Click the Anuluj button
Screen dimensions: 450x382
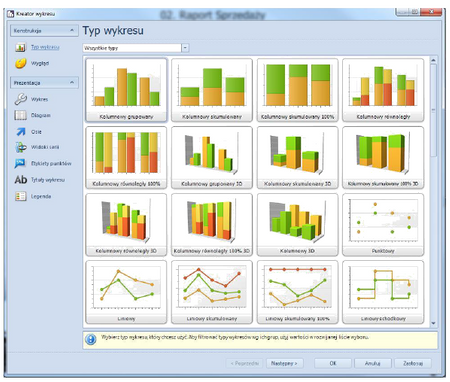tap(372, 363)
